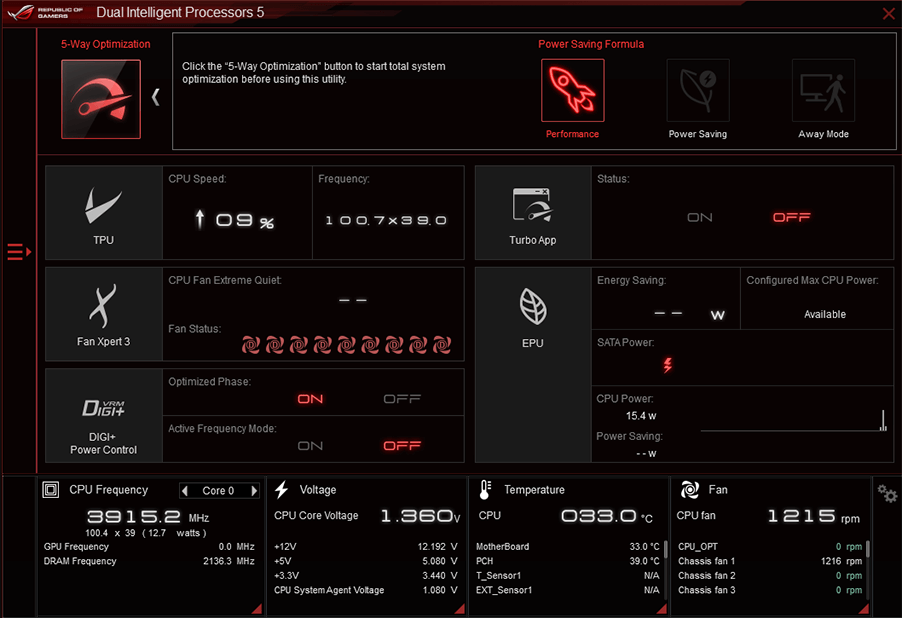The image size is (902, 618).
Task: Expand the left sidebar menu arrow
Action: (20, 252)
